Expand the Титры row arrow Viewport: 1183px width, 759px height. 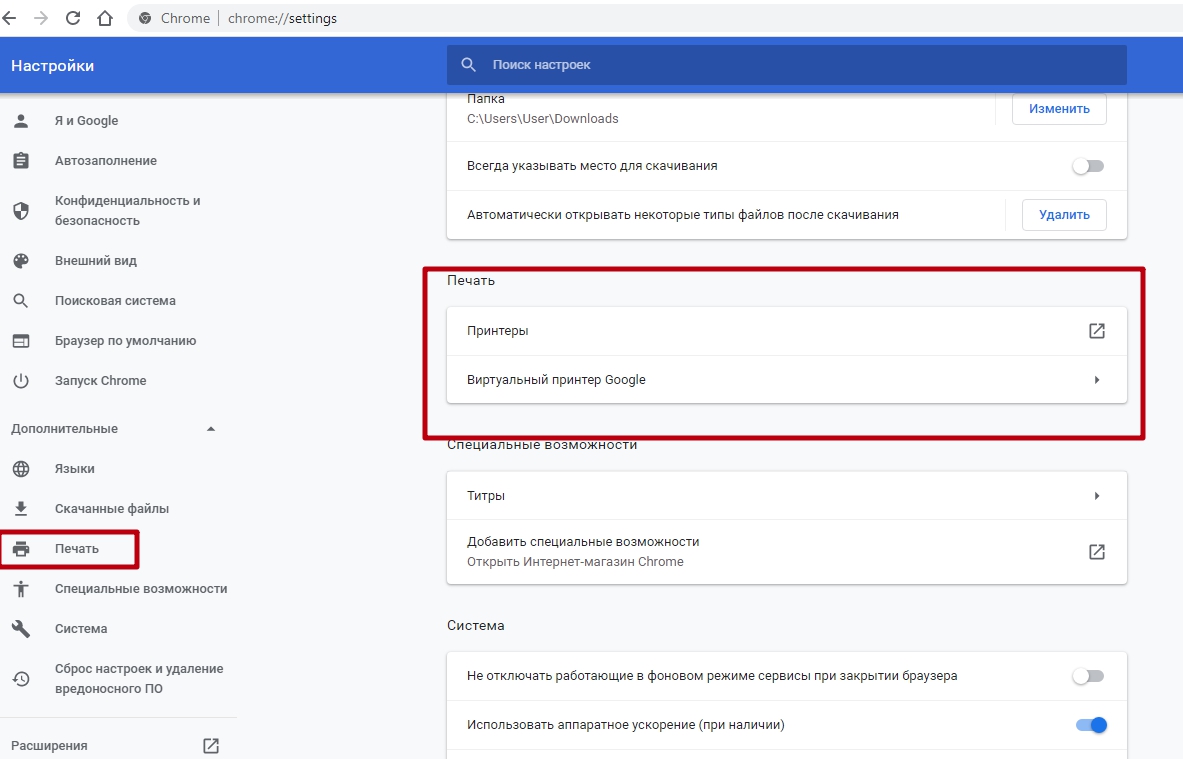[1096, 496]
